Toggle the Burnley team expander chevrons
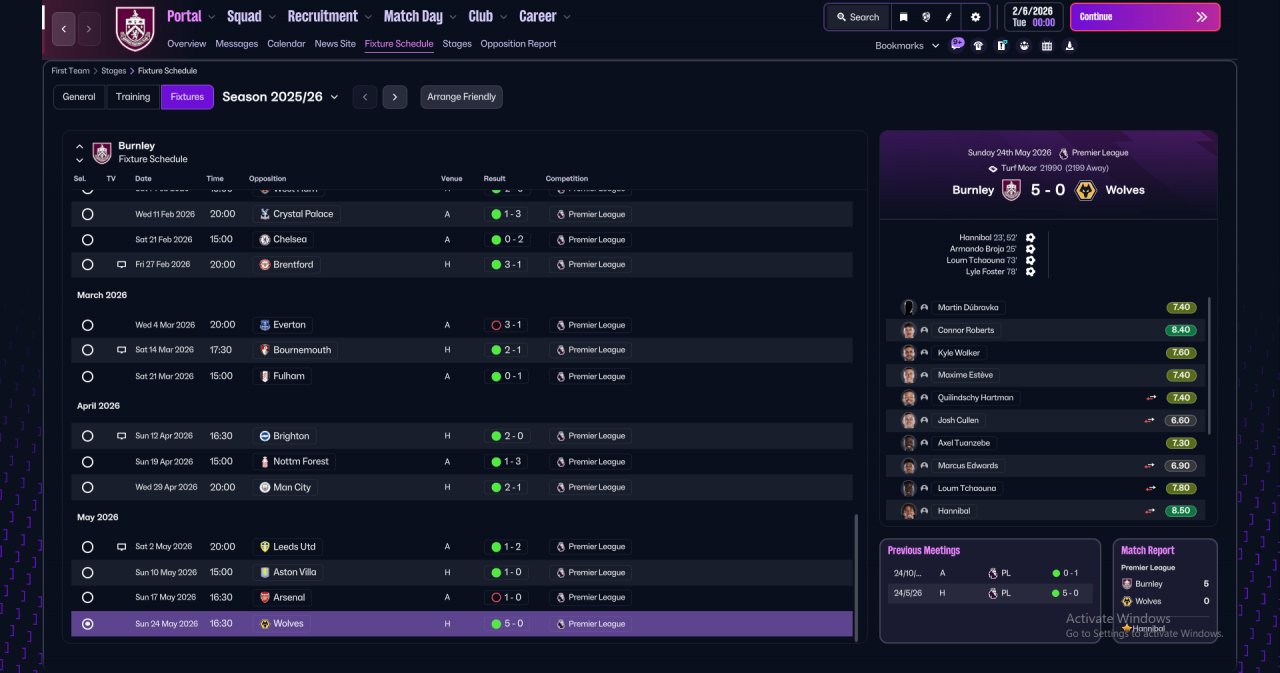 [x=80, y=153]
